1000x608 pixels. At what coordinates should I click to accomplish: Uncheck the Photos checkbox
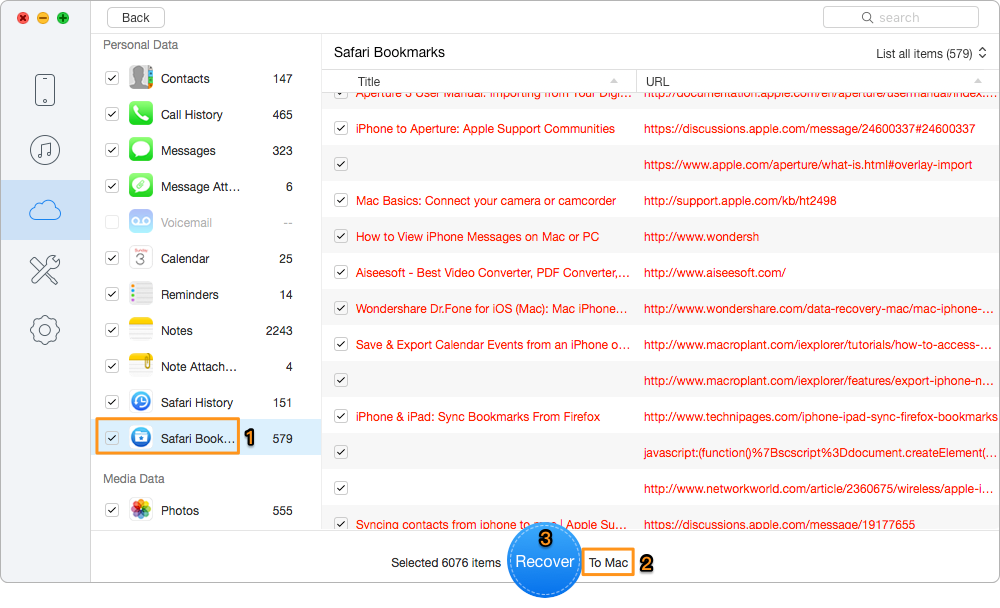pos(112,510)
